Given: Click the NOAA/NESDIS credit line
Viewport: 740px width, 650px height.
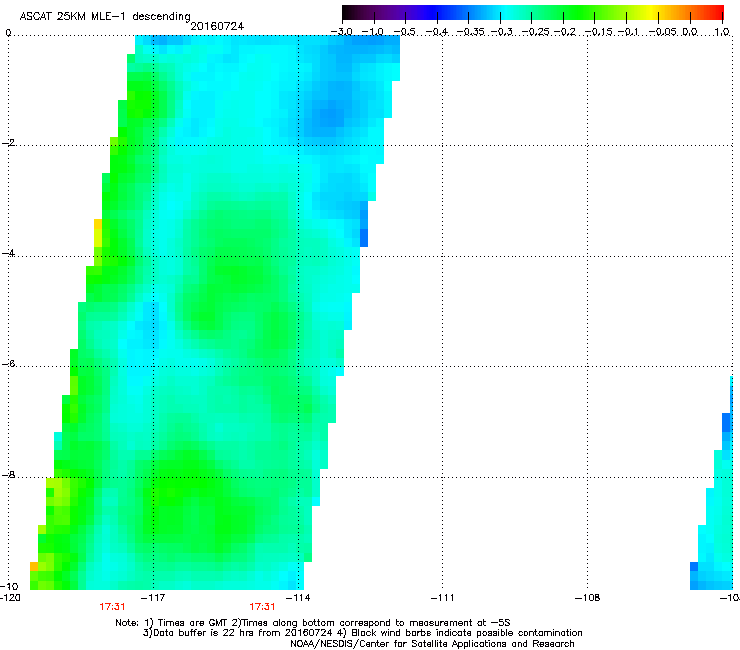Looking at the screenshot, I should [432, 643].
